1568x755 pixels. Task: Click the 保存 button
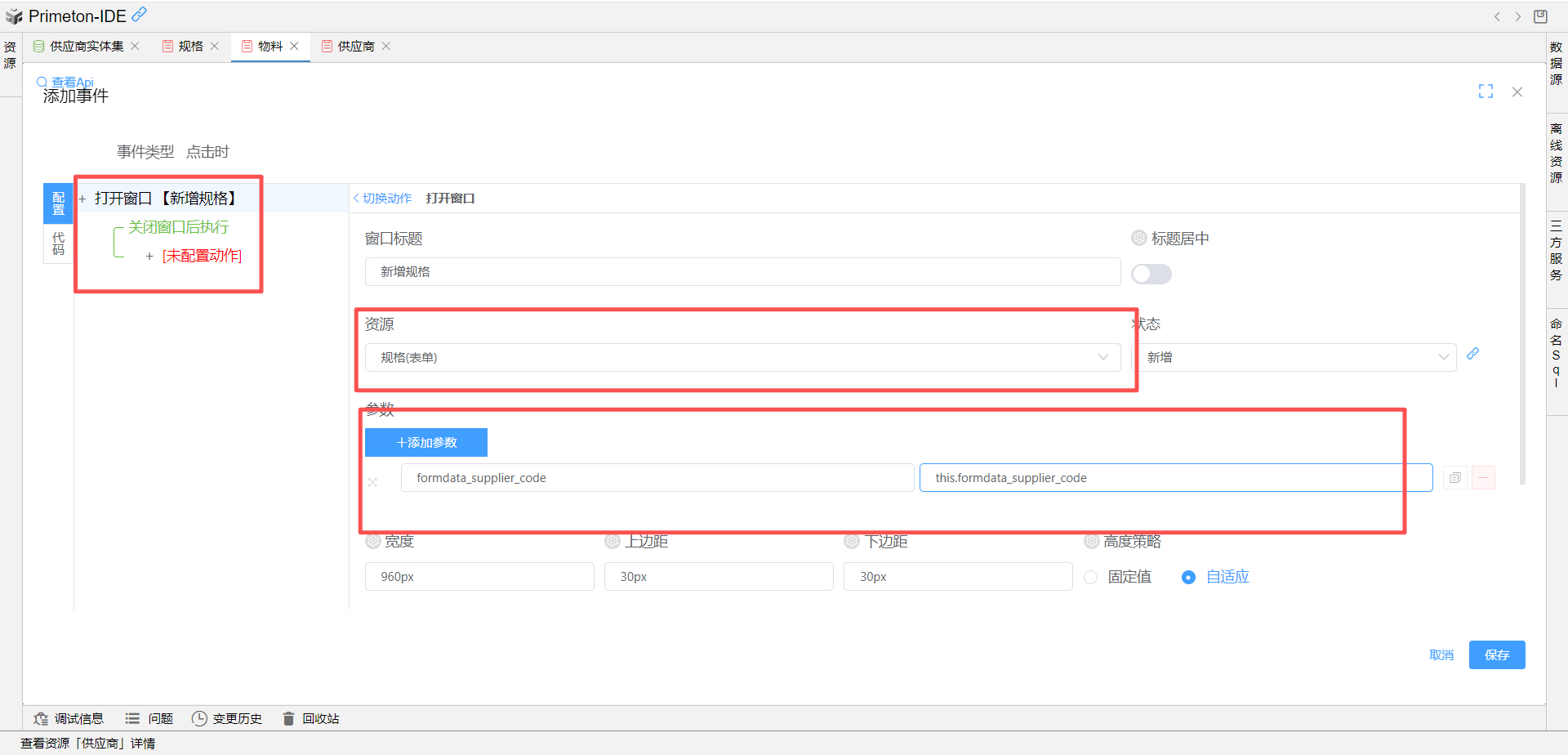(x=1496, y=655)
